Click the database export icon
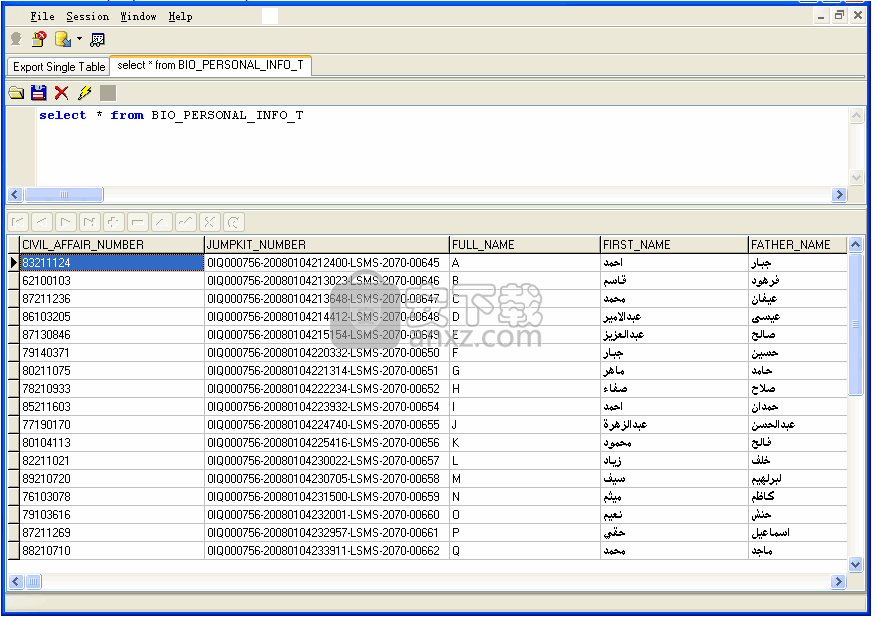 (63, 39)
